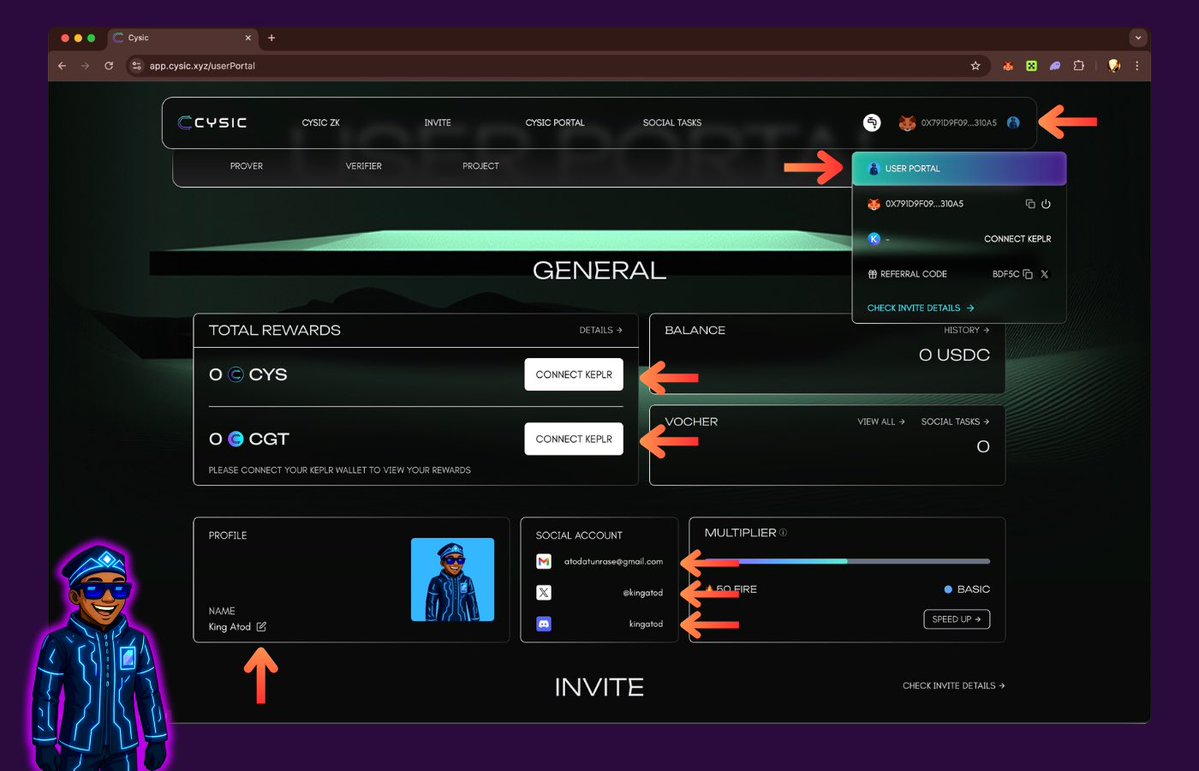Click the kingatod Discord name
This screenshot has width=1199, height=771.
click(x=646, y=624)
